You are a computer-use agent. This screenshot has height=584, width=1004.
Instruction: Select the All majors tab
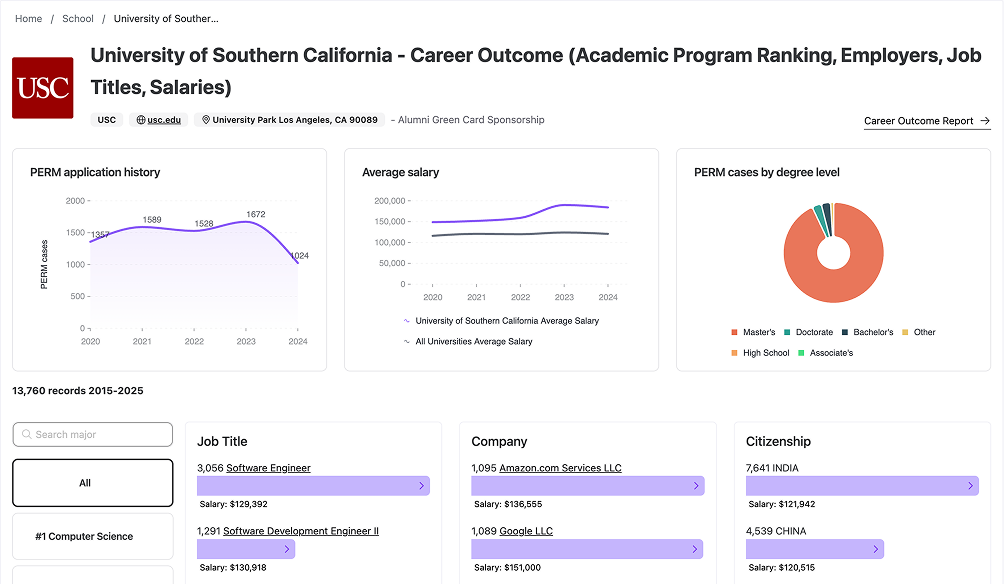coord(92,483)
